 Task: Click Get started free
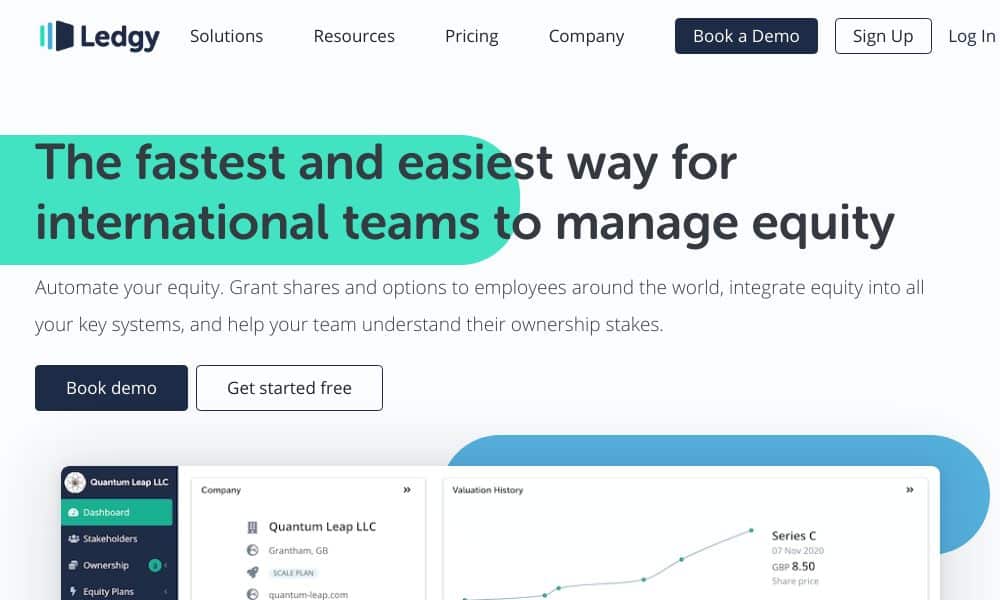click(x=290, y=388)
